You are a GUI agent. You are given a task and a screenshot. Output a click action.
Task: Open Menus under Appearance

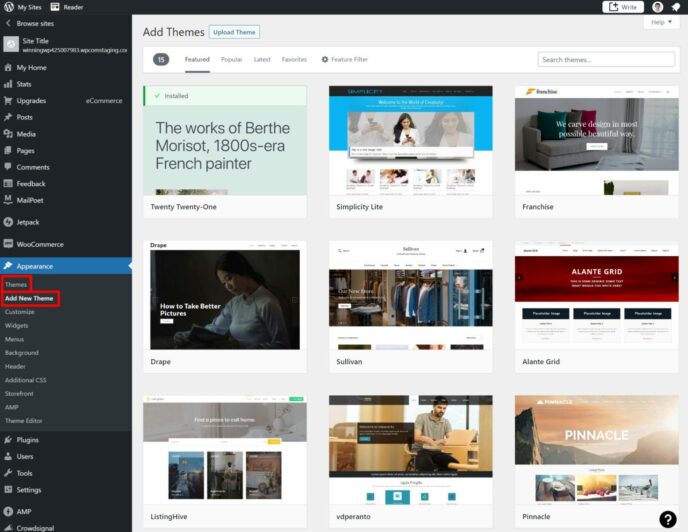tap(14, 339)
